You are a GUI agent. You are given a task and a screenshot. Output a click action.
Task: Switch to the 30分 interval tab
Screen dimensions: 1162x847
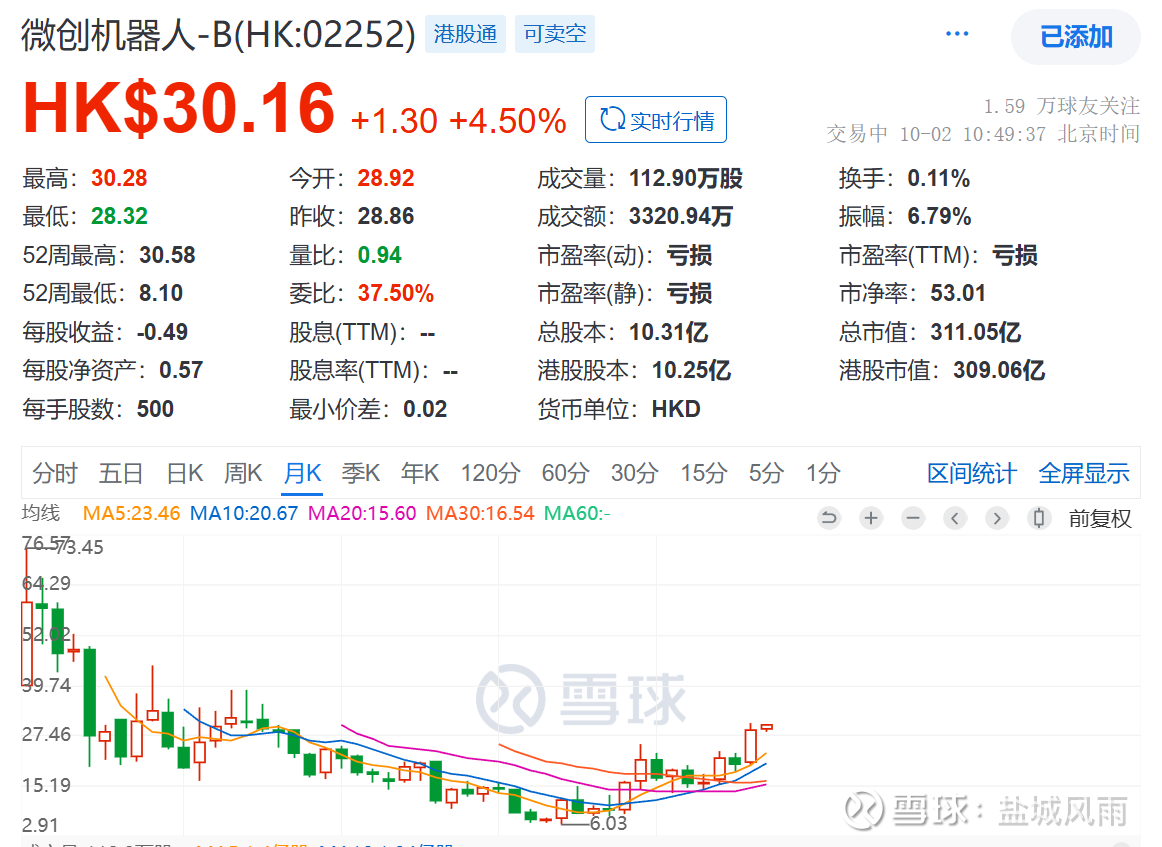pyautogui.click(x=634, y=473)
